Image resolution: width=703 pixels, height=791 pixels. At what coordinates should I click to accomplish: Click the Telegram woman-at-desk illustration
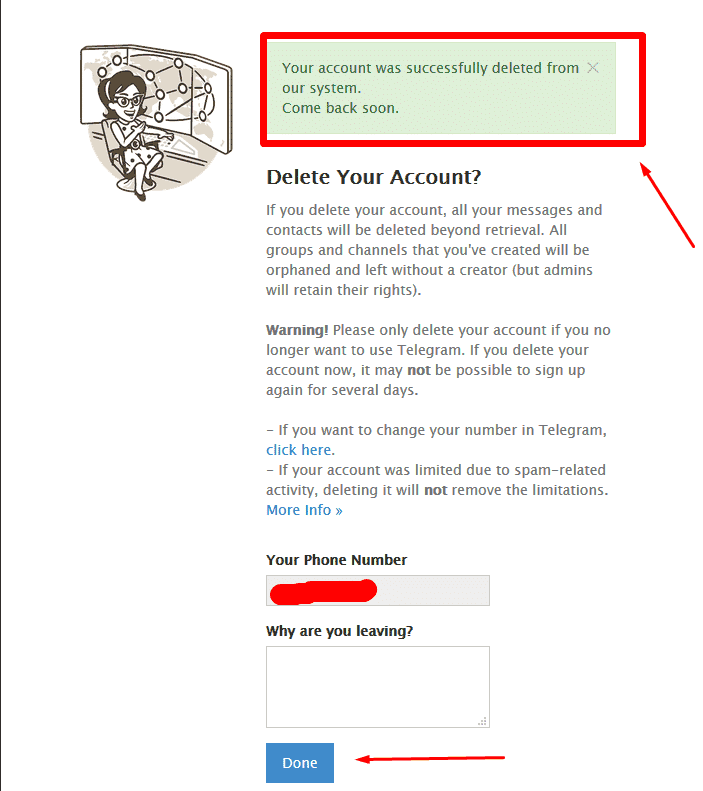tap(156, 122)
